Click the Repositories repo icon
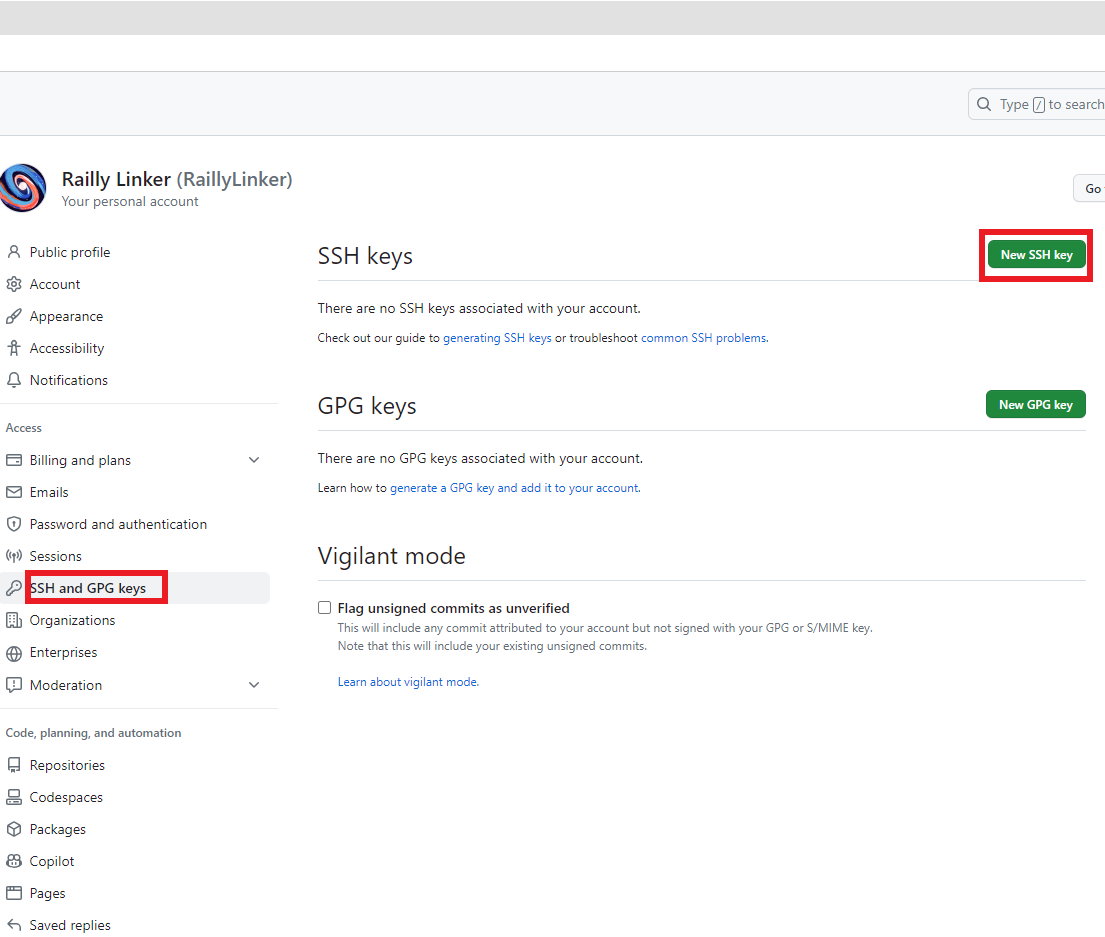The width and height of the screenshot is (1105, 937). coord(14,765)
